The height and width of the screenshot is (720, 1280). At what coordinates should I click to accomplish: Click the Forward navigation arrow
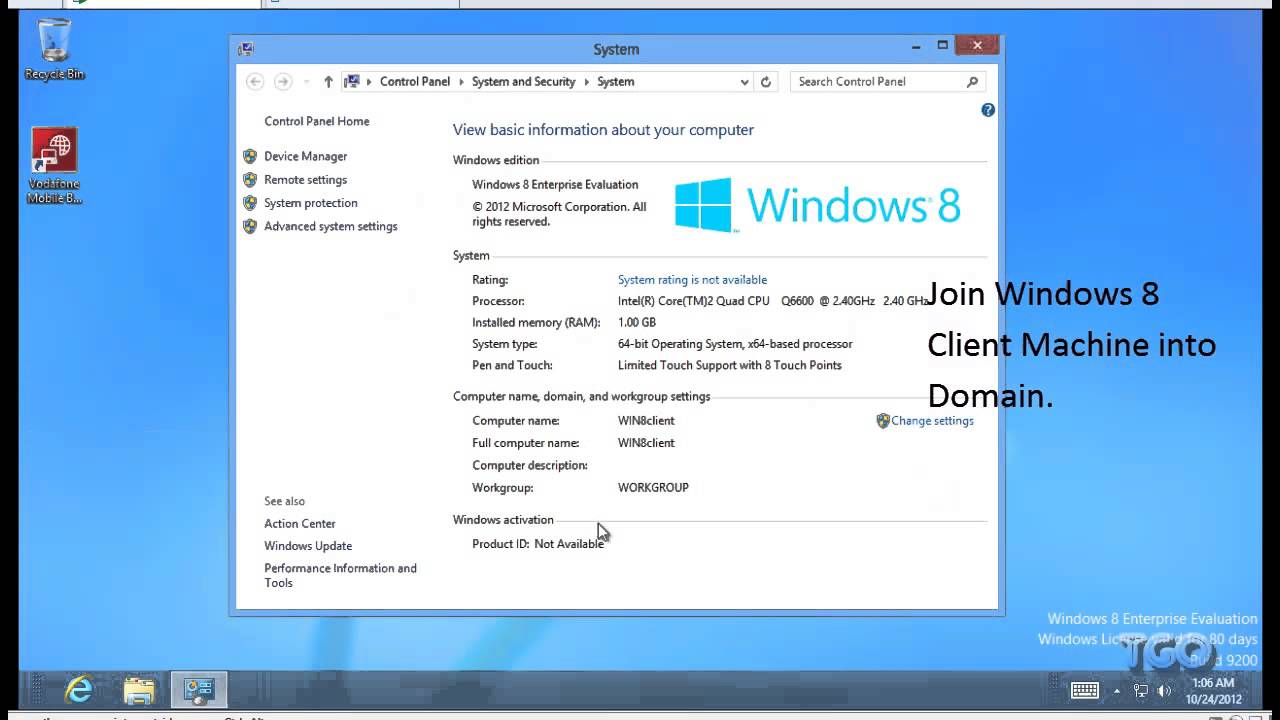coord(283,82)
